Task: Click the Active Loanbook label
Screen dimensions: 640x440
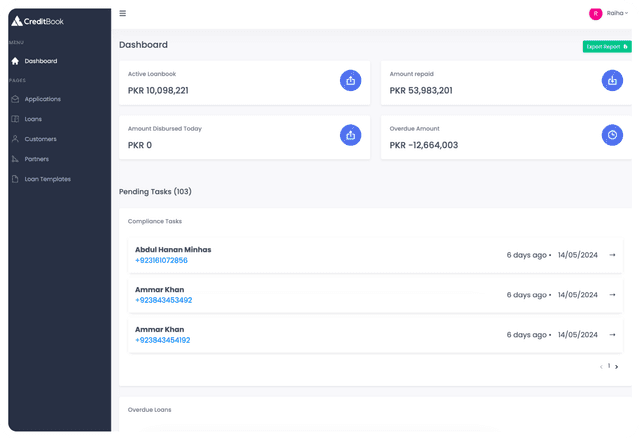Action: pyautogui.click(x=152, y=74)
